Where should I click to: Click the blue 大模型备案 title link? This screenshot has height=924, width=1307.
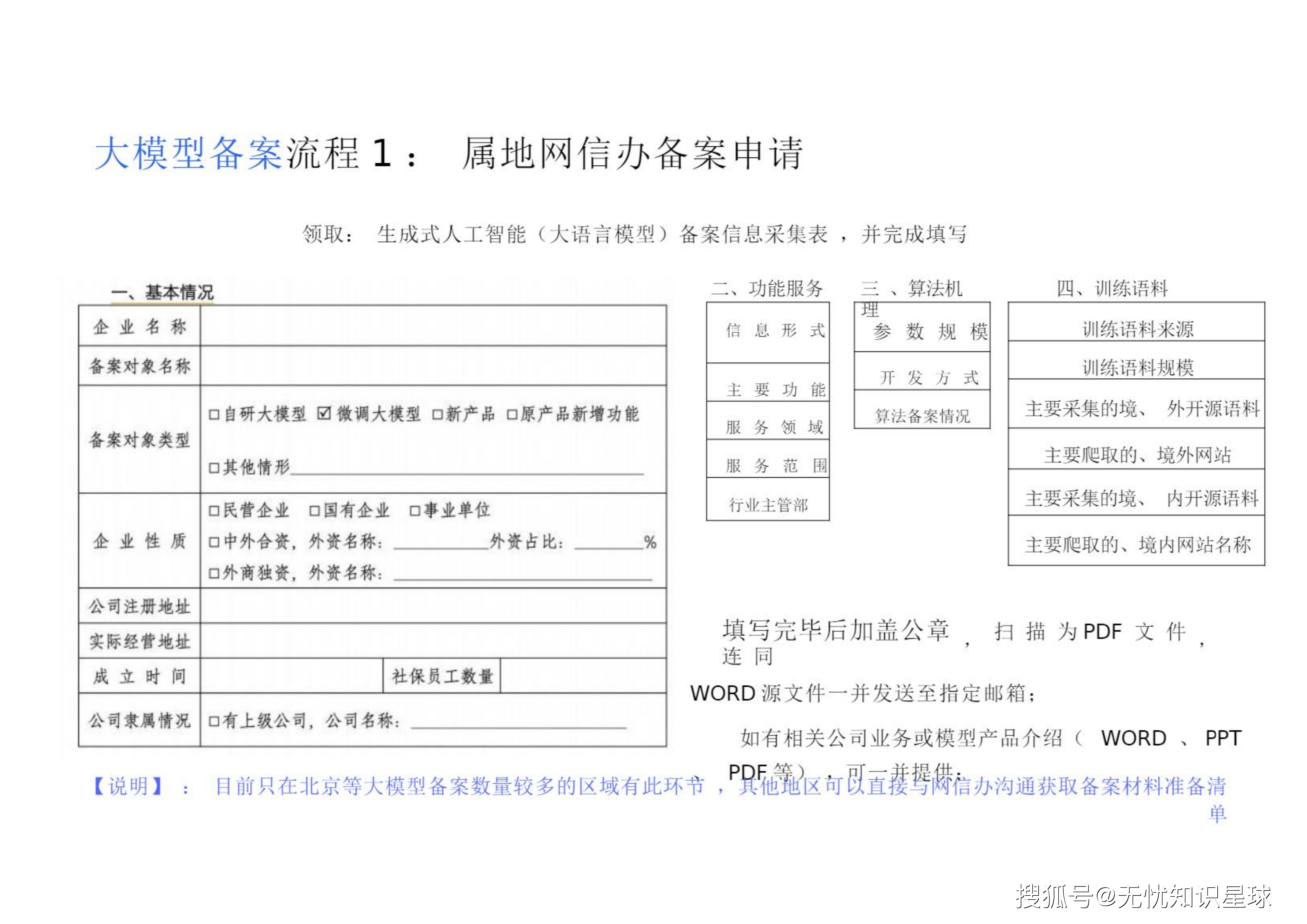click(188, 154)
